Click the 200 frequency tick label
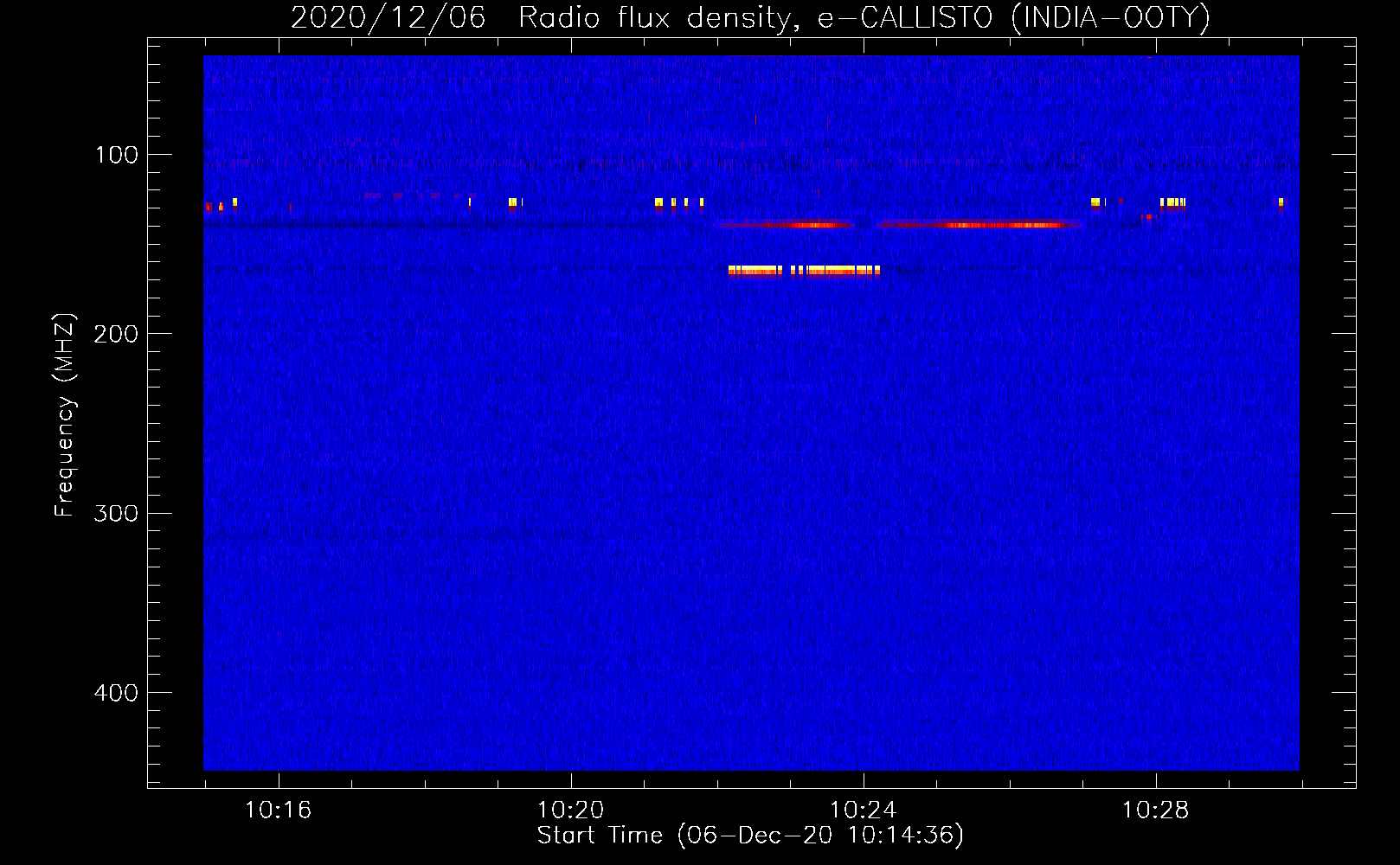Viewport: 1400px width, 865px height. point(117,334)
